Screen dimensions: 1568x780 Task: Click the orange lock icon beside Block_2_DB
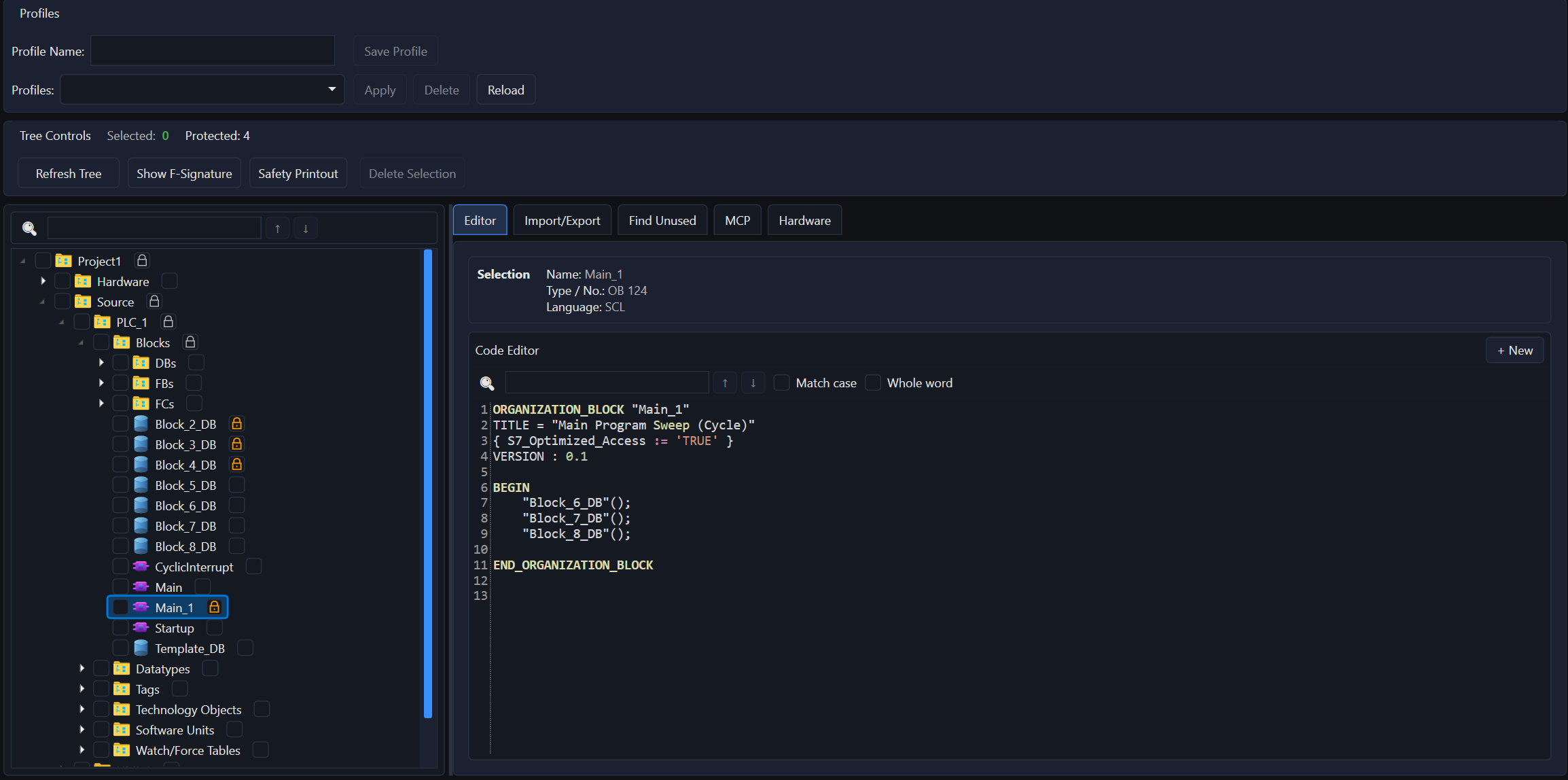pos(236,424)
